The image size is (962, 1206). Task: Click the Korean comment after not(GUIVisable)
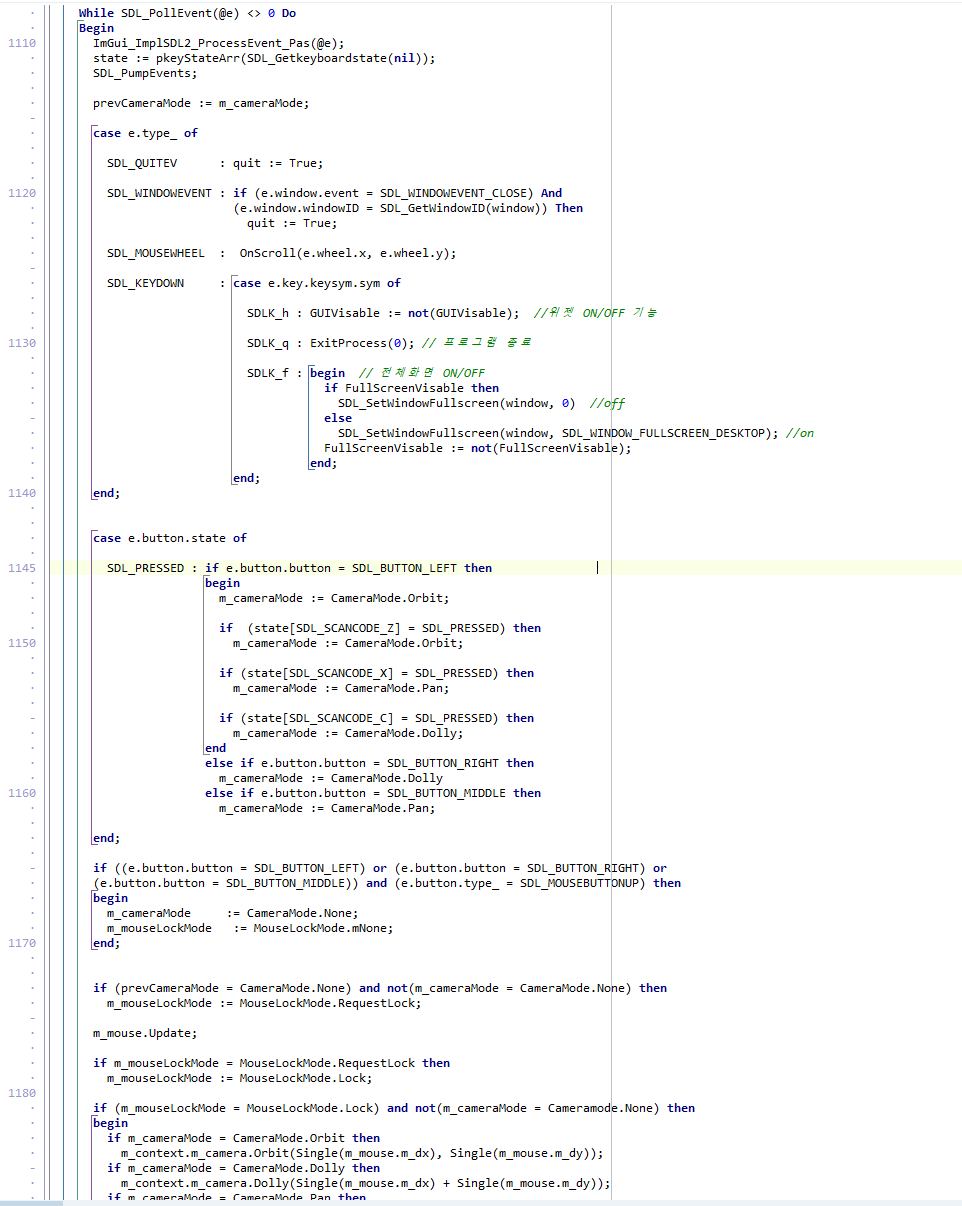click(x=596, y=313)
